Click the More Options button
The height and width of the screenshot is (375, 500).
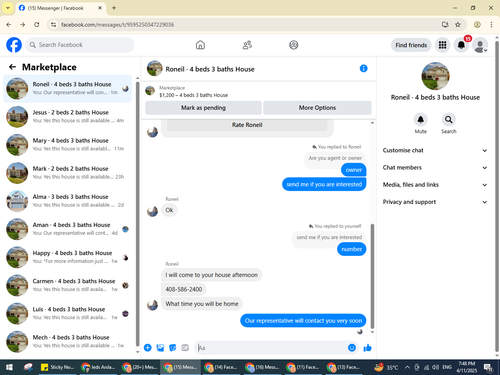[x=317, y=108]
